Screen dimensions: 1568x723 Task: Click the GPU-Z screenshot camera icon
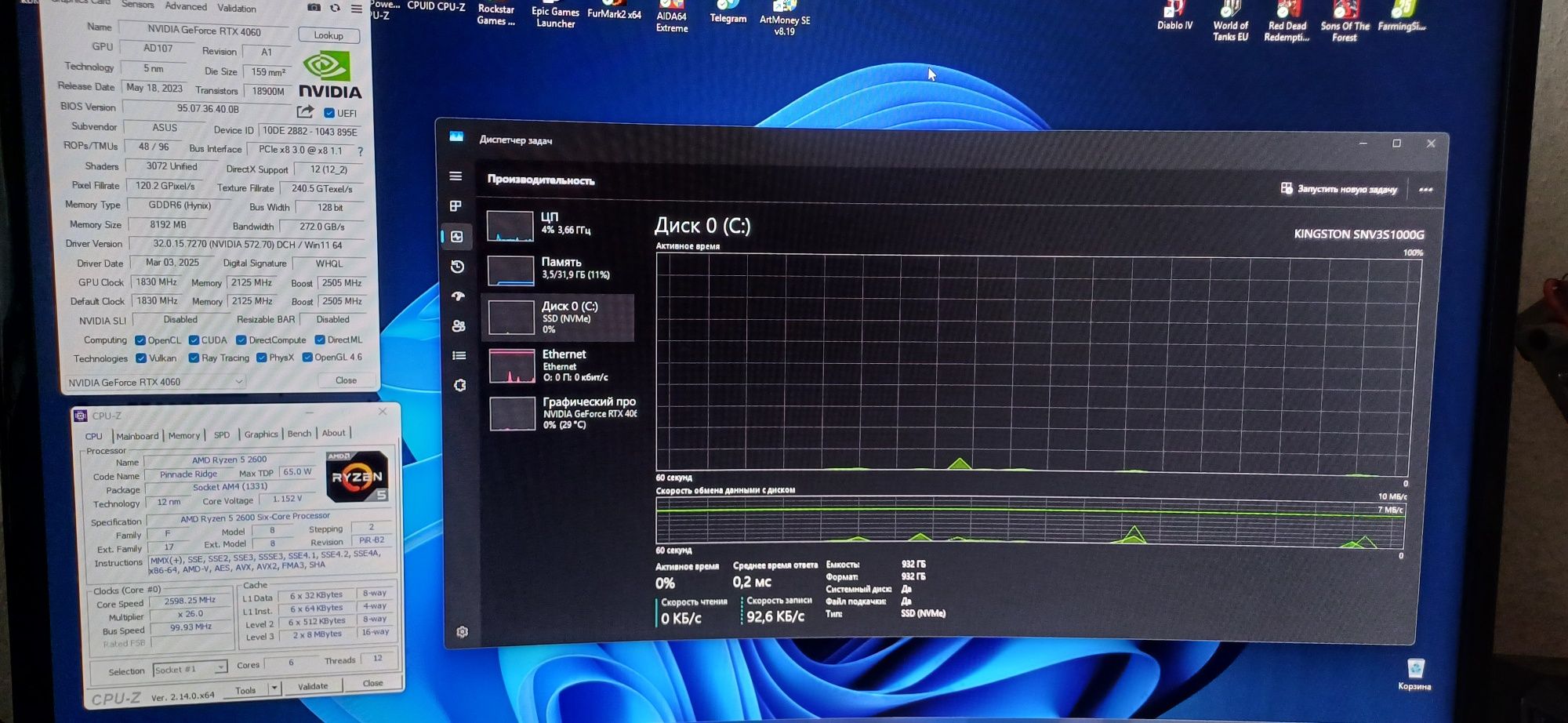(x=314, y=7)
